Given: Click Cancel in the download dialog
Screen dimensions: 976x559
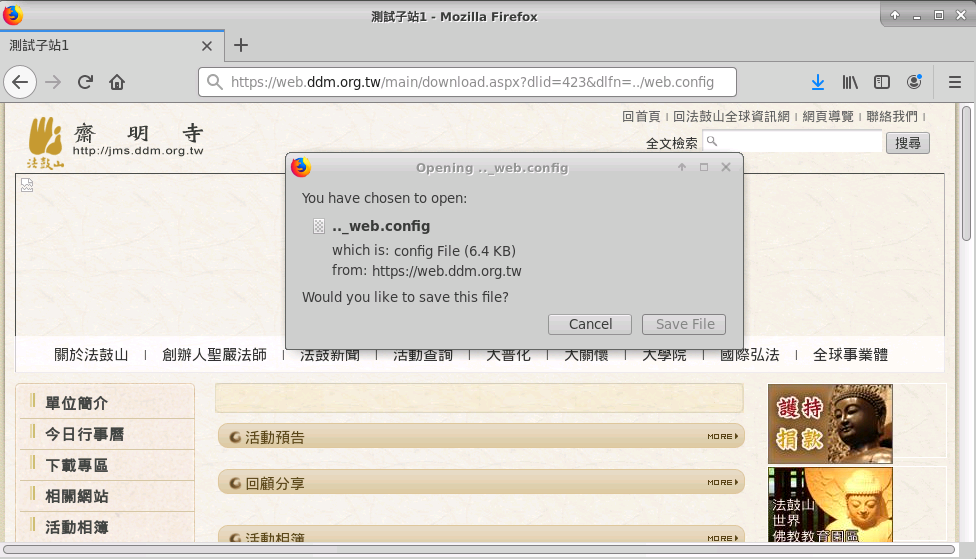Looking at the screenshot, I should pos(590,324).
